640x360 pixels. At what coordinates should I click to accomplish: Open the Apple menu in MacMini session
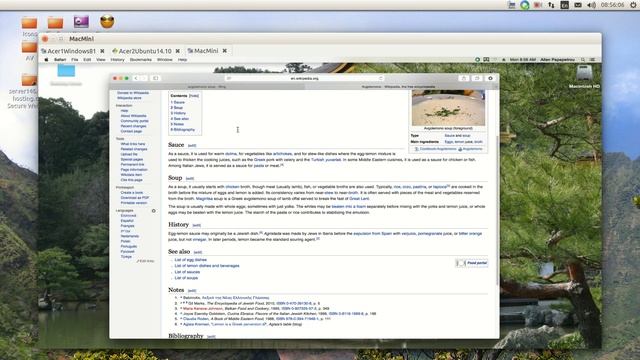(46, 60)
